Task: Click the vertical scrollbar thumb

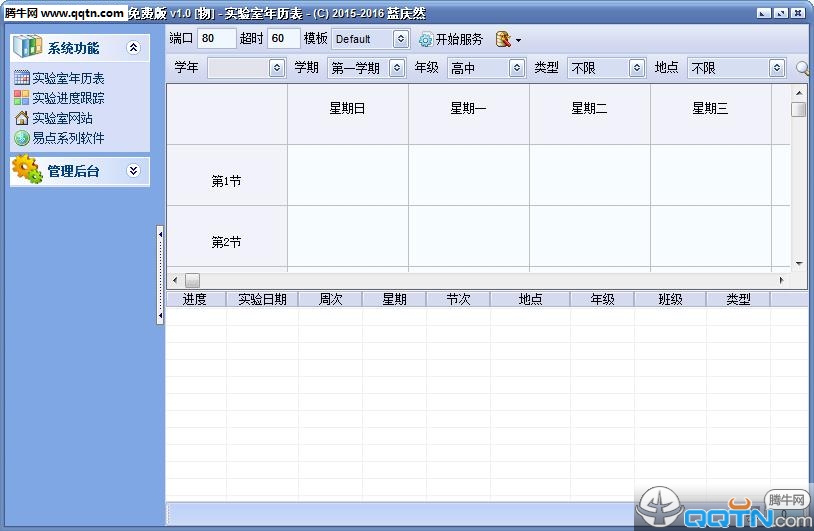Action: pos(798,110)
